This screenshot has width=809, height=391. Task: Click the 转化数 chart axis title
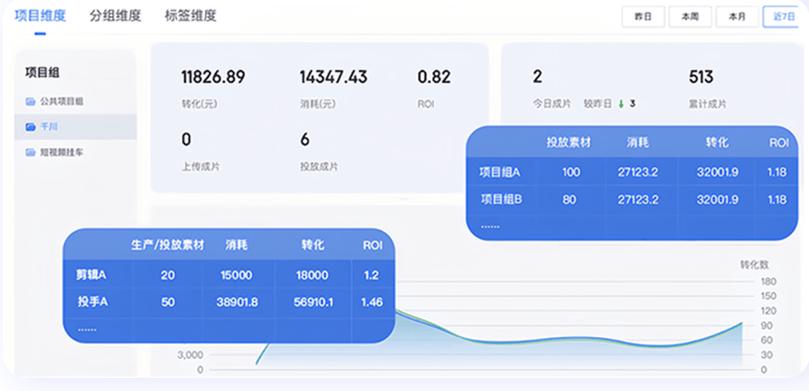coord(754,265)
